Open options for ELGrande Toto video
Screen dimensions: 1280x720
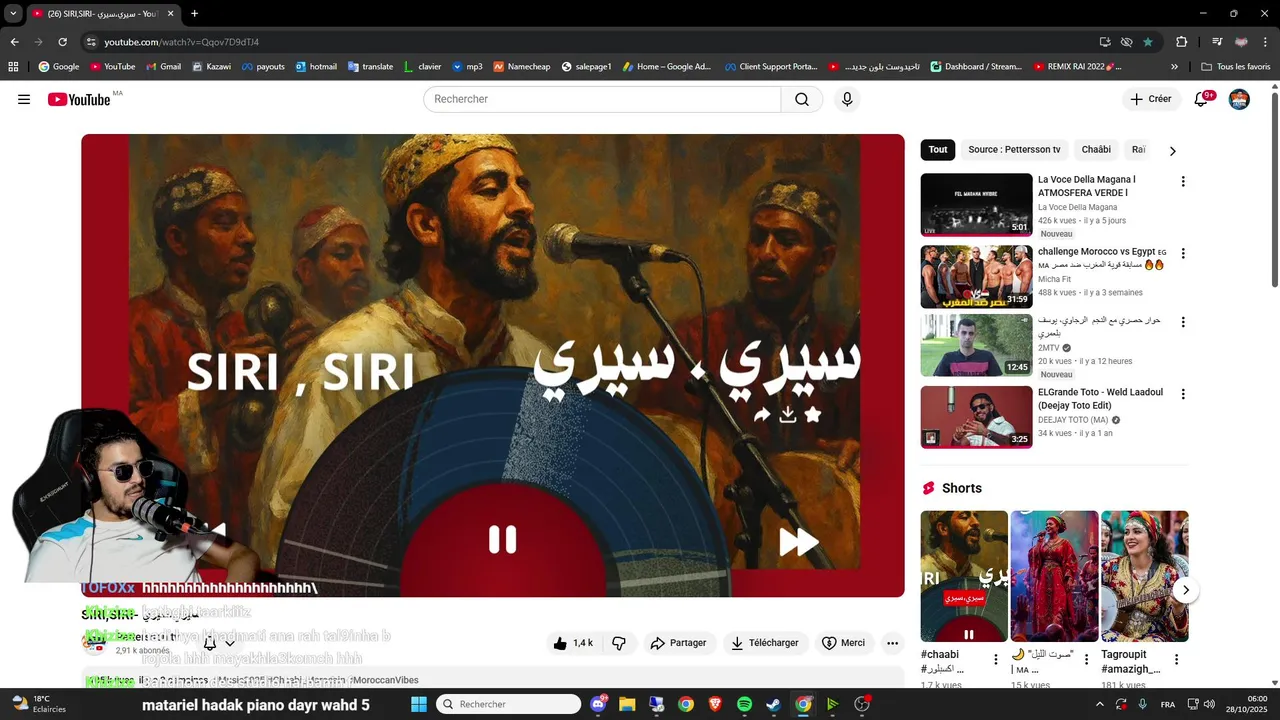point(1183,395)
